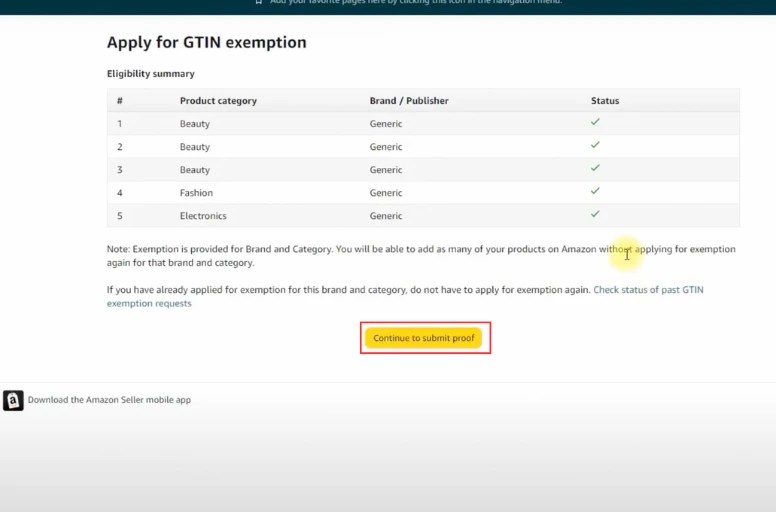Click the Continue to submit proof button
Screen dimensions: 776x512
tap(424, 338)
